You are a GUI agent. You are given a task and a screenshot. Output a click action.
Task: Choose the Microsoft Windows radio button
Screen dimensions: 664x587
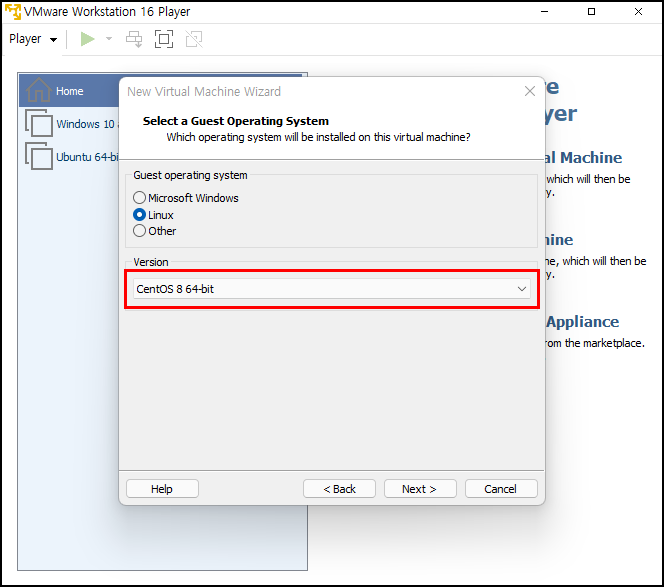coord(139,198)
